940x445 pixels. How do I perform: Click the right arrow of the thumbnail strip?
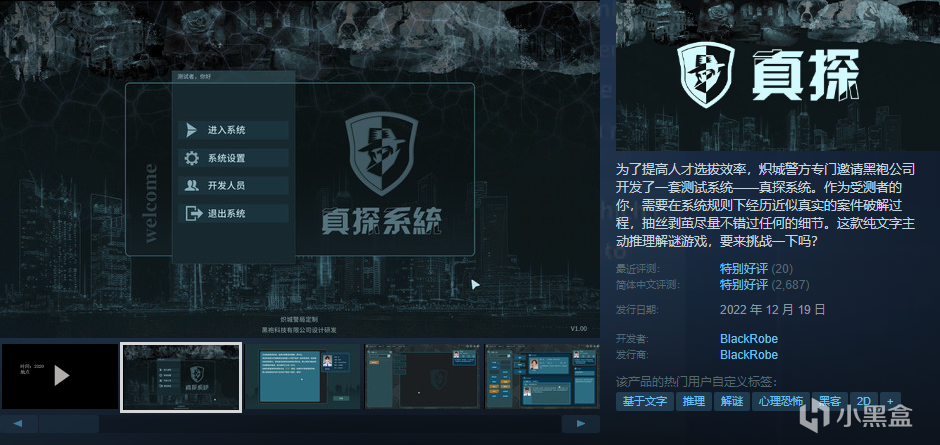point(581,424)
